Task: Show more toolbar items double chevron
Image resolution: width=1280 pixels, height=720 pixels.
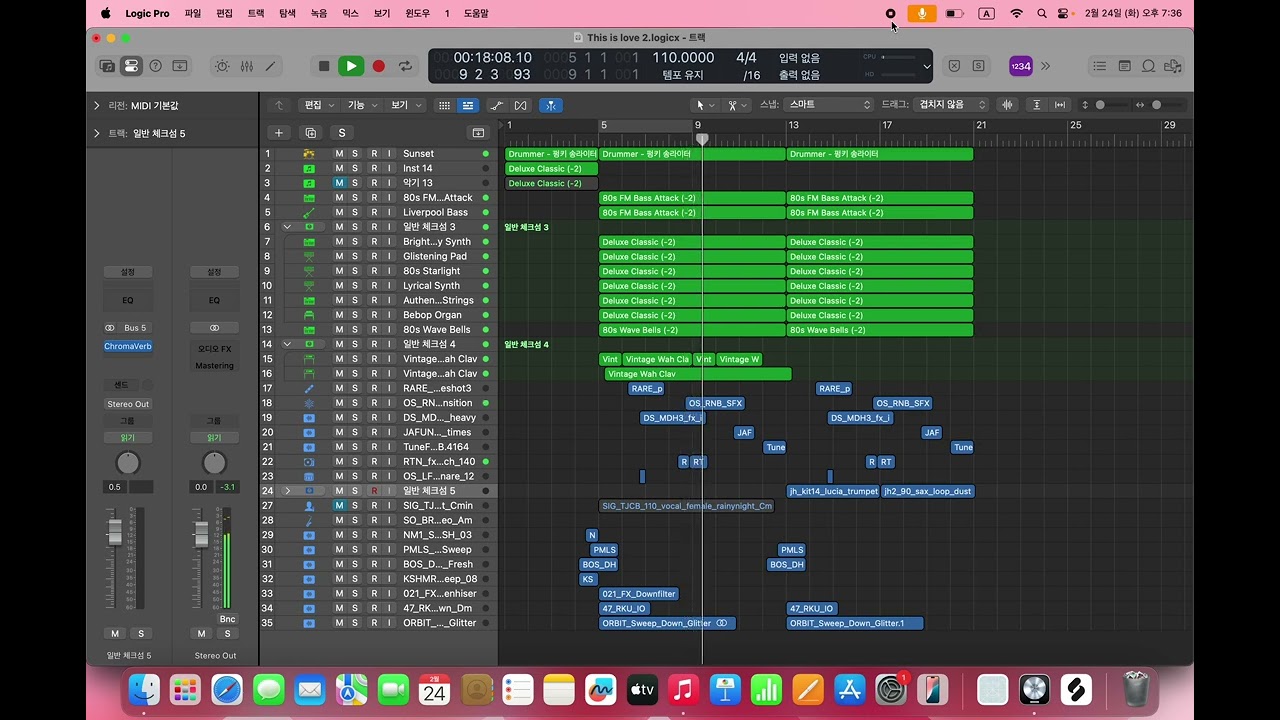Action: tap(1046, 66)
